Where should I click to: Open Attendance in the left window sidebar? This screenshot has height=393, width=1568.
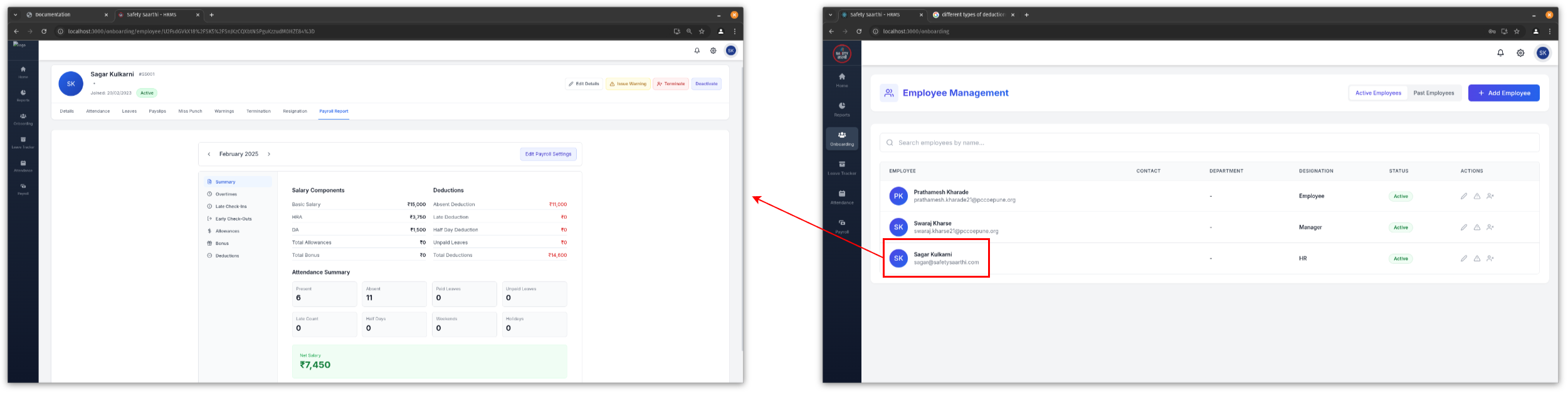(23, 165)
